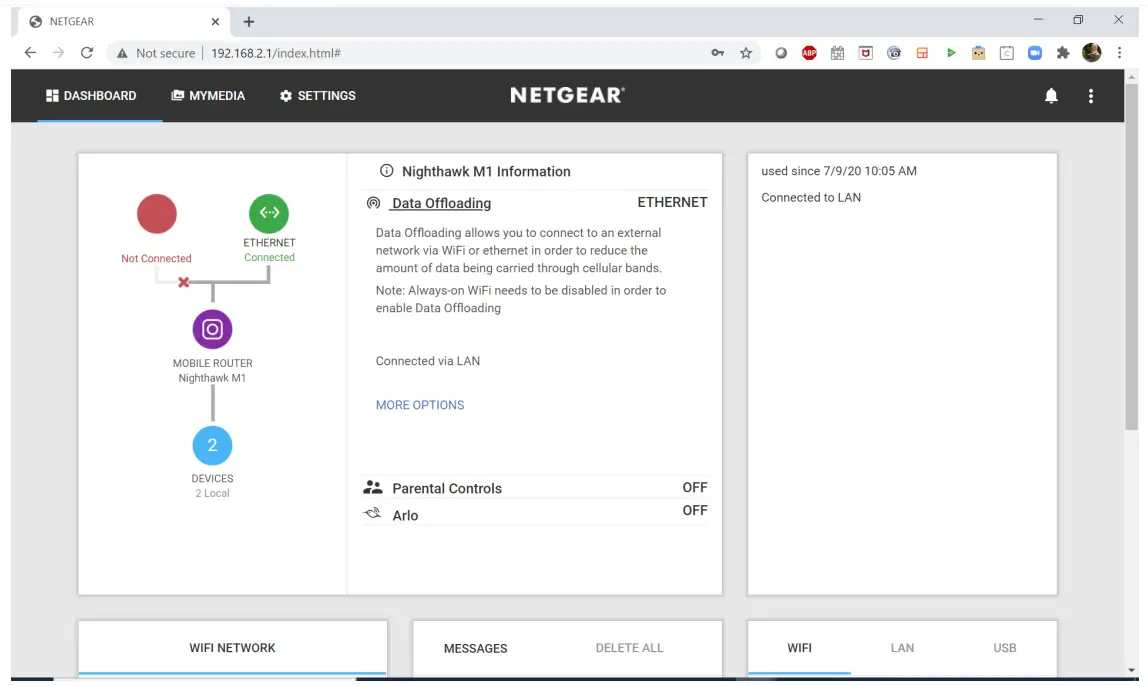Image resolution: width=1148 pixels, height=686 pixels.
Task: Open the Mobile Router Nighthawk M1 icon
Action: [212, 328]
